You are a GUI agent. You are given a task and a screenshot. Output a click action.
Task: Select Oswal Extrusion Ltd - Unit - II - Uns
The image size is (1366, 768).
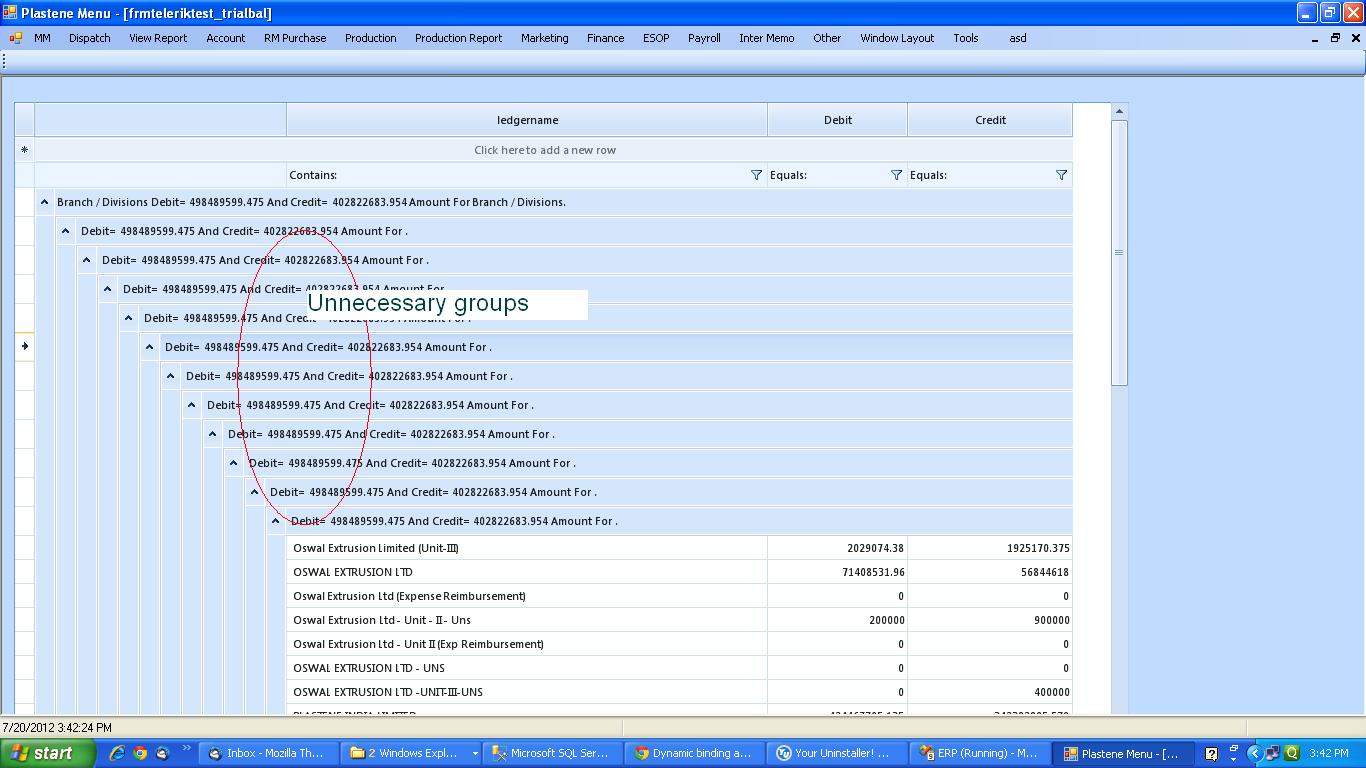(x=382, y=620)
